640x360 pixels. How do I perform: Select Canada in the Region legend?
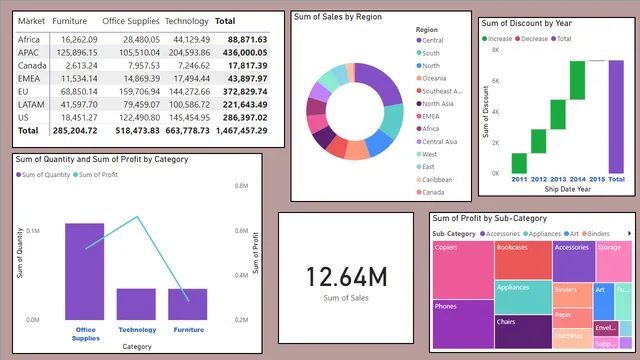pos(430,192)
